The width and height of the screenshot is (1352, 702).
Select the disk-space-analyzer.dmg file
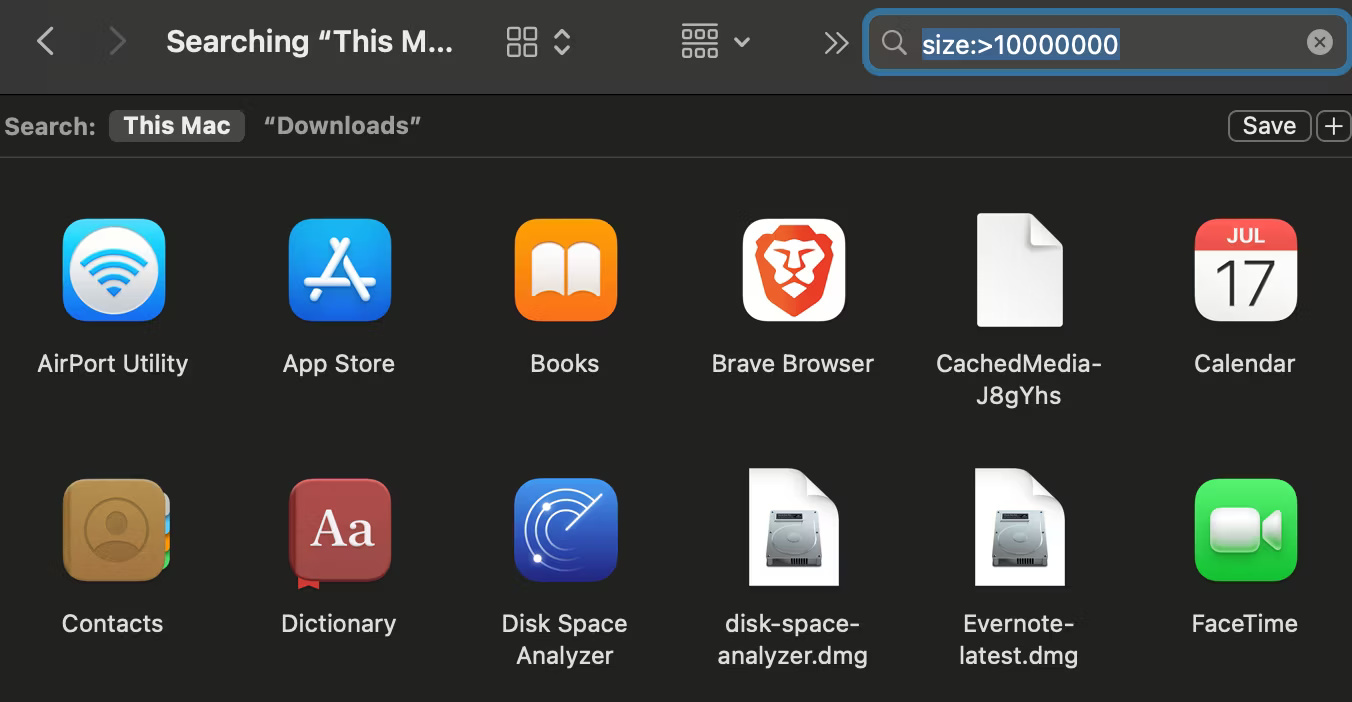[x=793, y=528]
